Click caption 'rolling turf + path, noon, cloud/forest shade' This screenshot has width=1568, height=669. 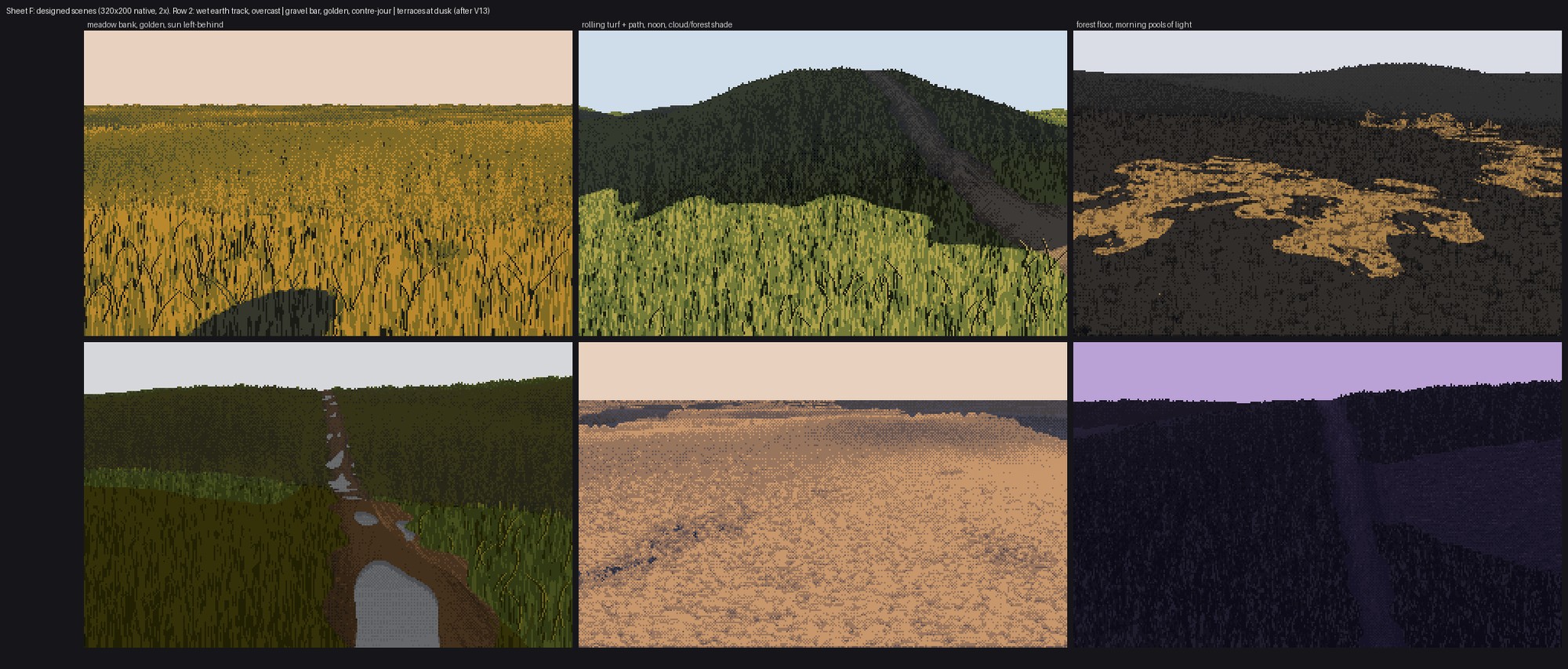click(x=657, y=25)
